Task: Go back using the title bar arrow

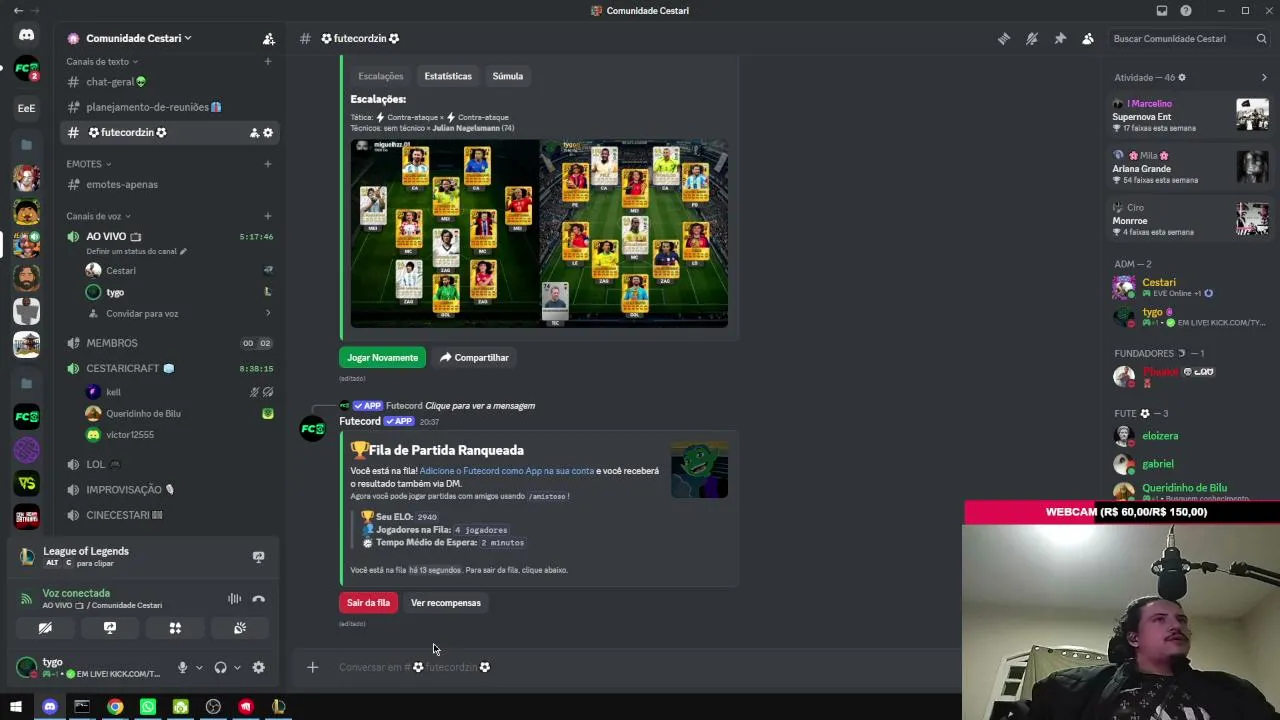Action: point(18,11)
